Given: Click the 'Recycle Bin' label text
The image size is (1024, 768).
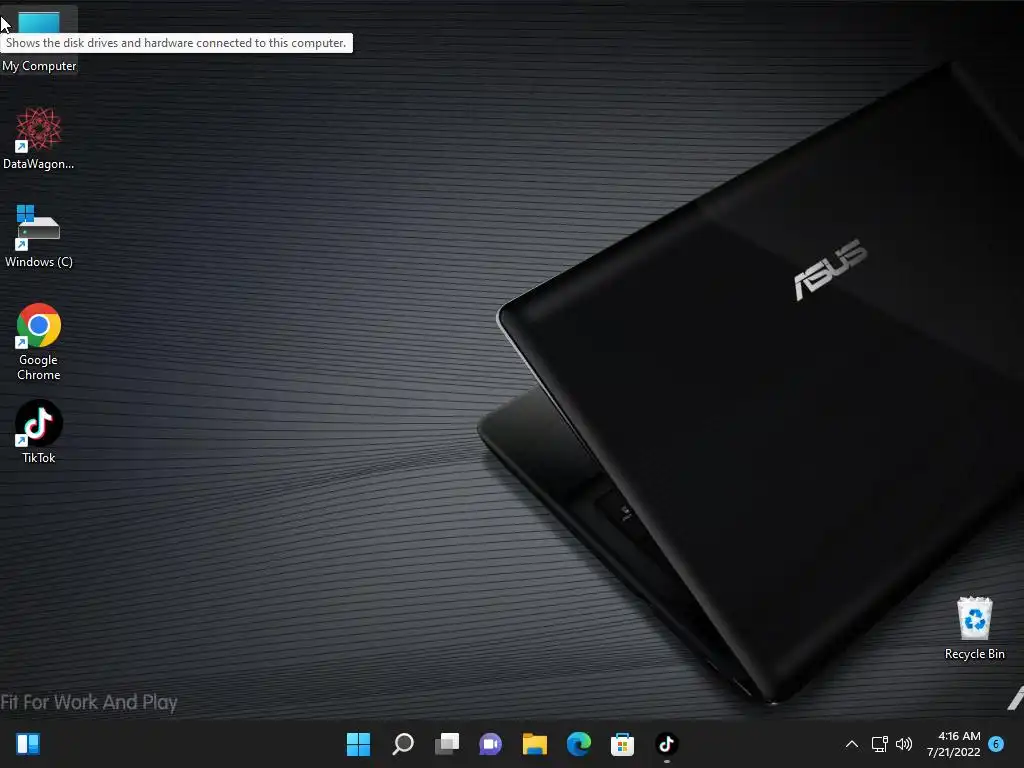Looking at the screenshot, I should pyautogui.click(x=974, y=654).
